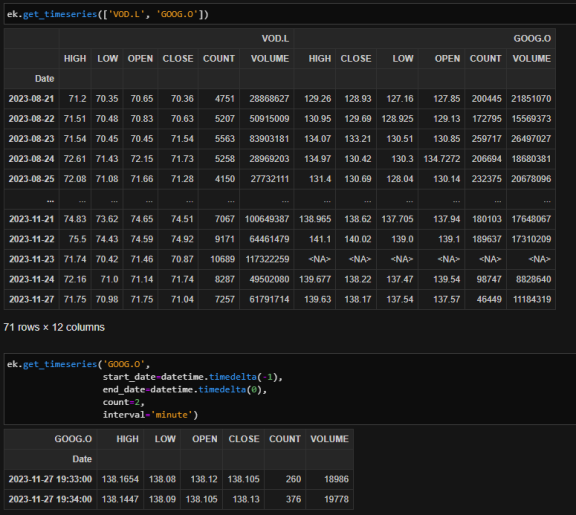The image size is (576, 515).
Task: Click the 'minute' interval string in code
Action: [172, 415]
